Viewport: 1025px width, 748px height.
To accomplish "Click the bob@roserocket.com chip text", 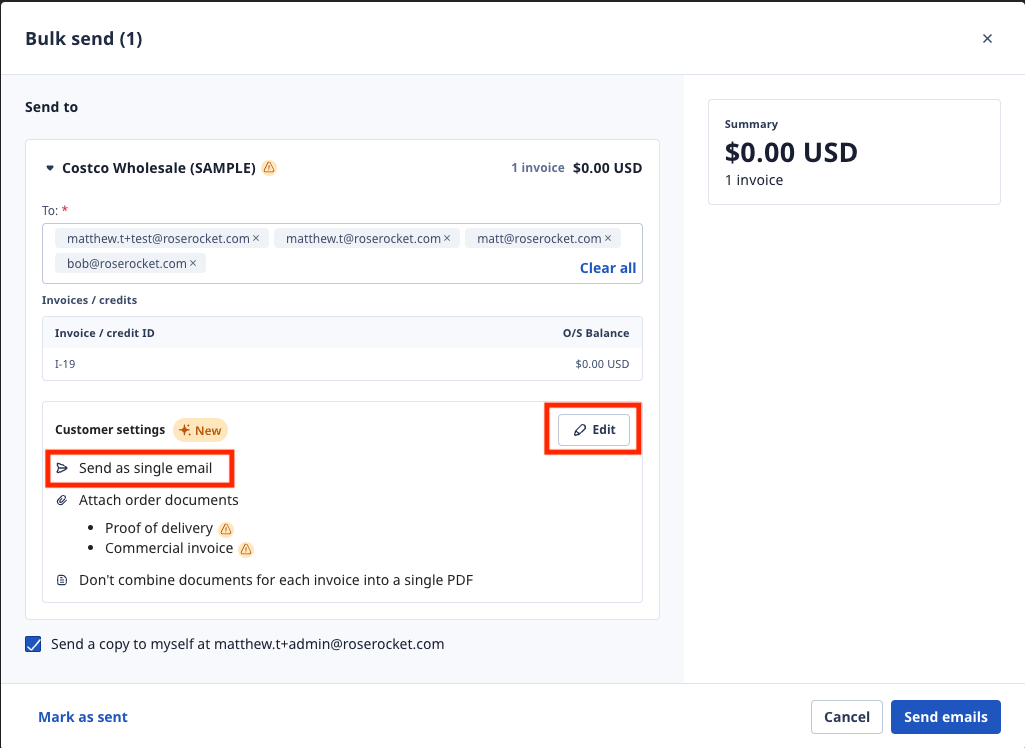I will pyautogui.click(x=127, y=264).
